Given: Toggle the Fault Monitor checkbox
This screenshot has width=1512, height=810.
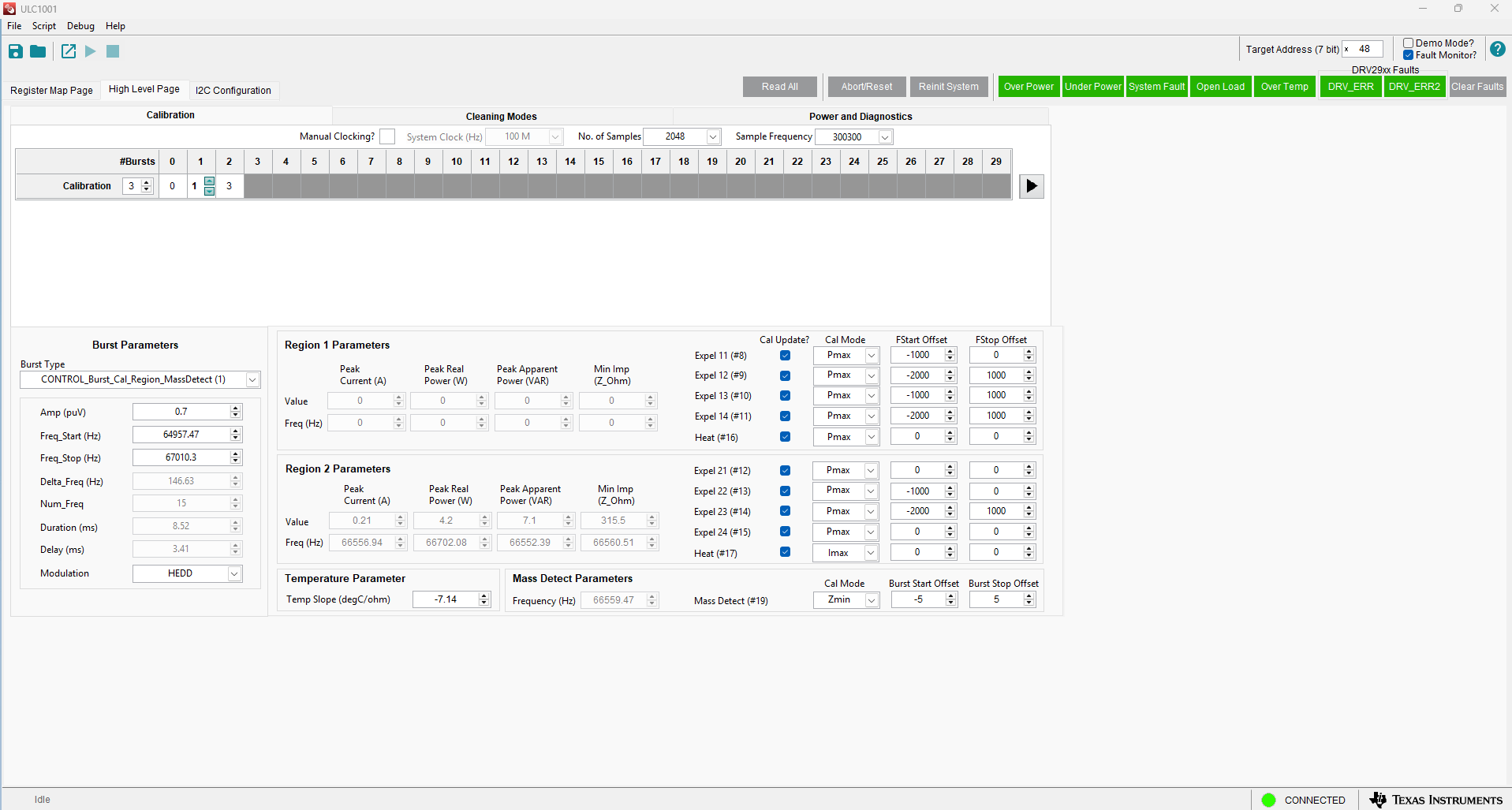Looking at the screenshot, I should tap(1408, 55).
